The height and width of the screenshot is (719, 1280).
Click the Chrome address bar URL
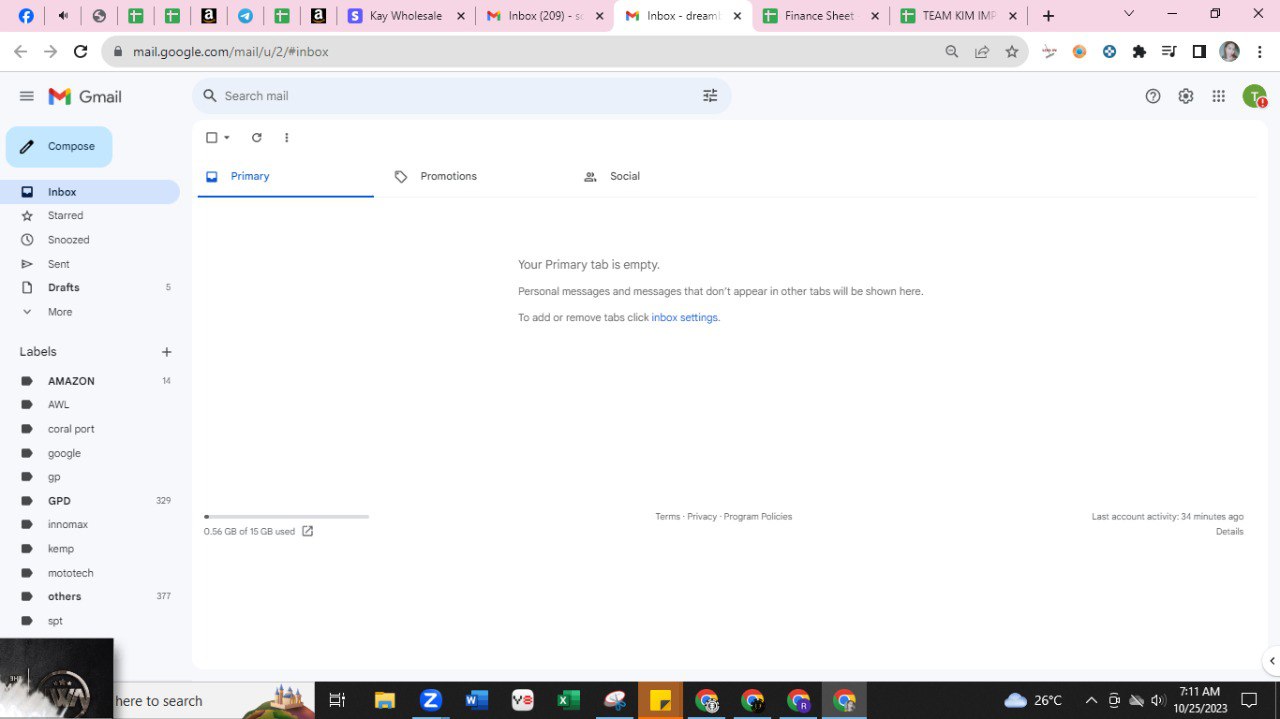point(231,52)
